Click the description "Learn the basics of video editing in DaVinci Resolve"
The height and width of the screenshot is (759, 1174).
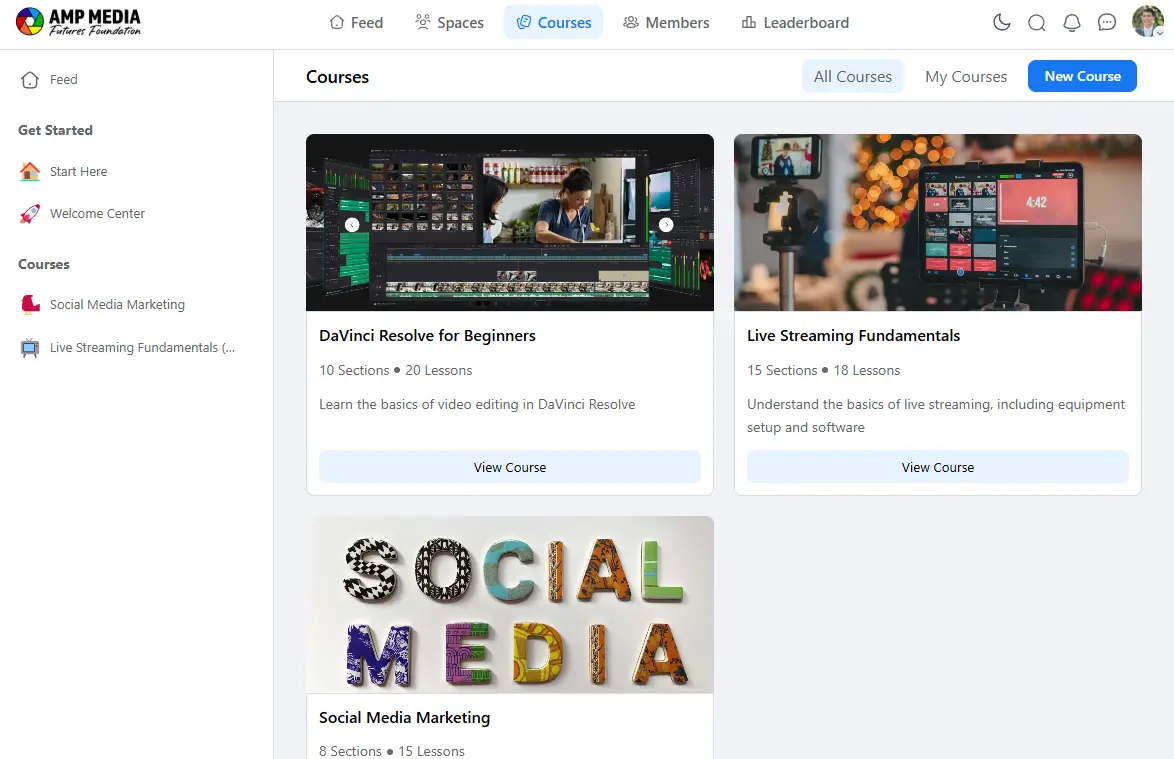(477, 404)
